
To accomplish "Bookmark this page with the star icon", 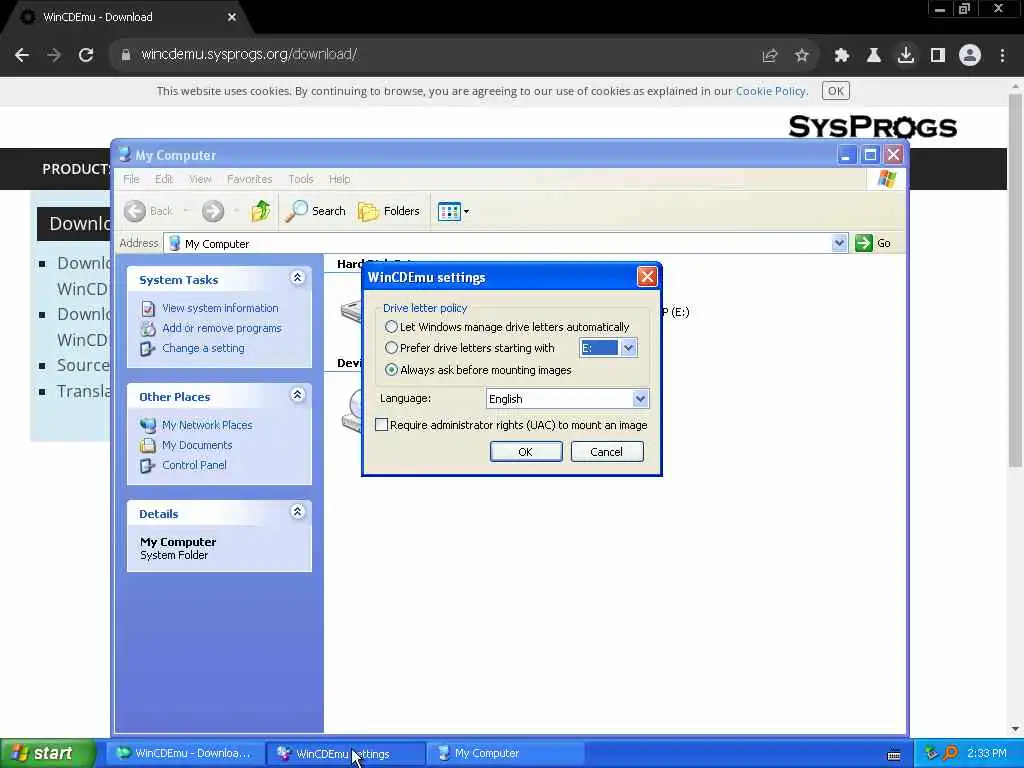I will [802, 56].
